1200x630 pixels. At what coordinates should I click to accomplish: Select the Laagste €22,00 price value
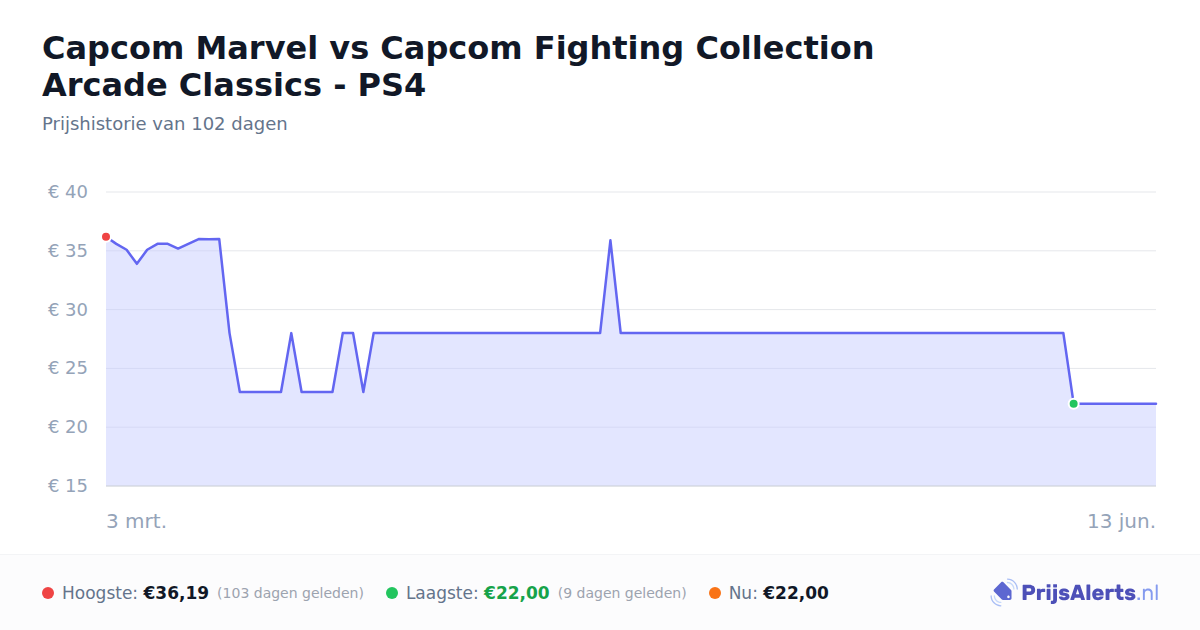pos(517,593)
